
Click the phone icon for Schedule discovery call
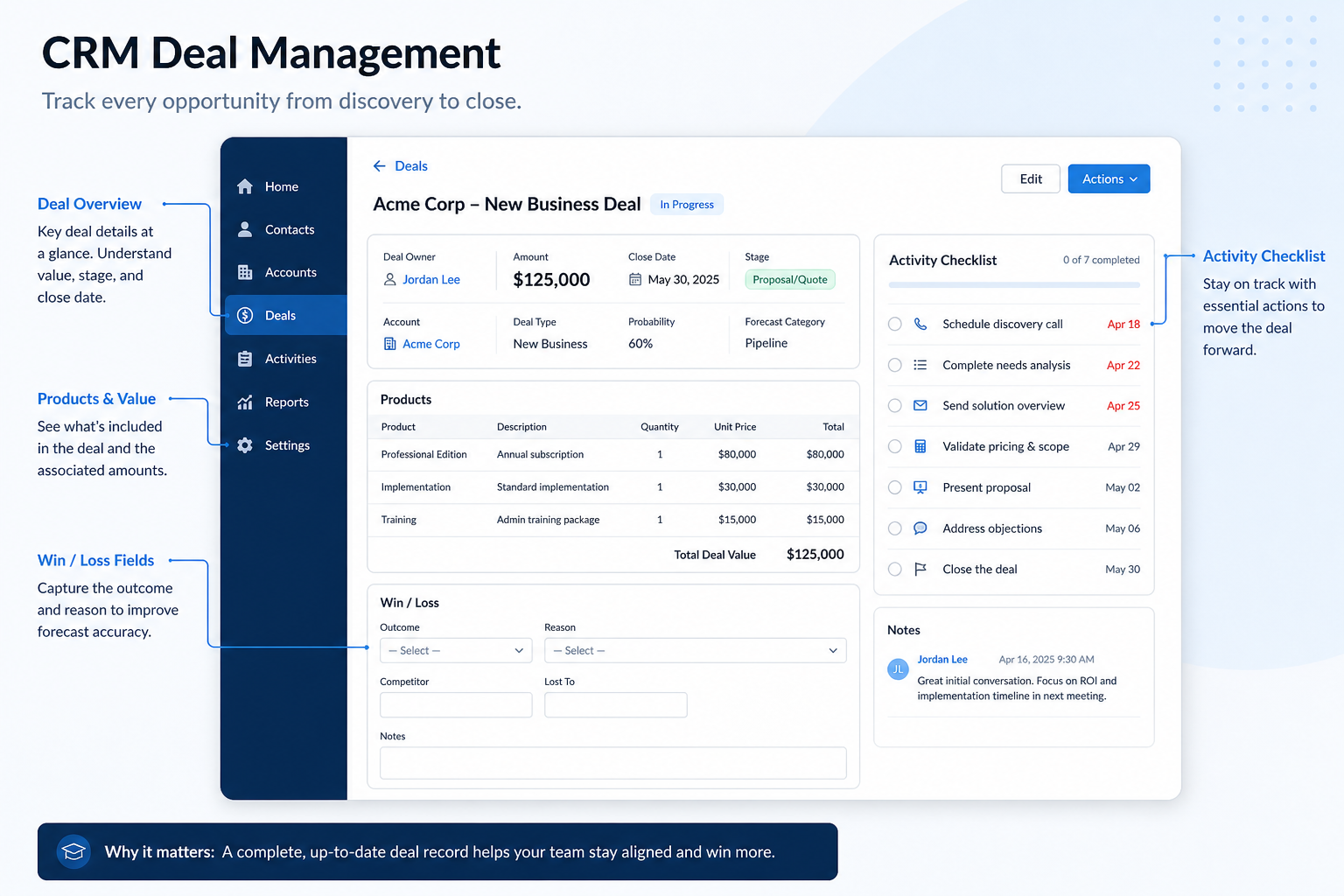point(920,324)
